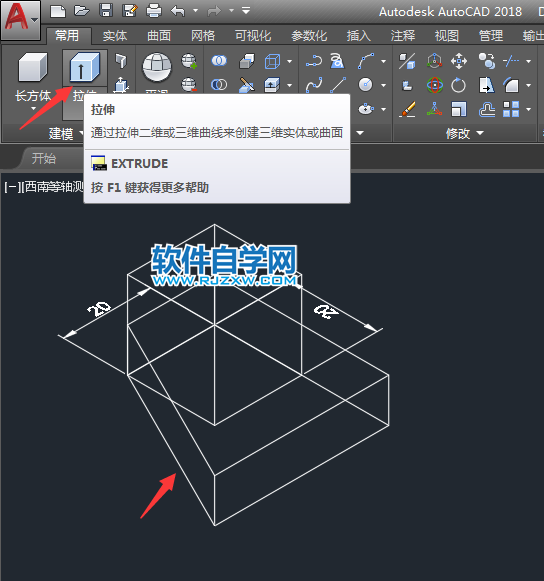This screenshot has width=544, height=581.
Task: Switch to the 曲面 ribbon tab
Action: pyautogui.click(x=159, y=36)
